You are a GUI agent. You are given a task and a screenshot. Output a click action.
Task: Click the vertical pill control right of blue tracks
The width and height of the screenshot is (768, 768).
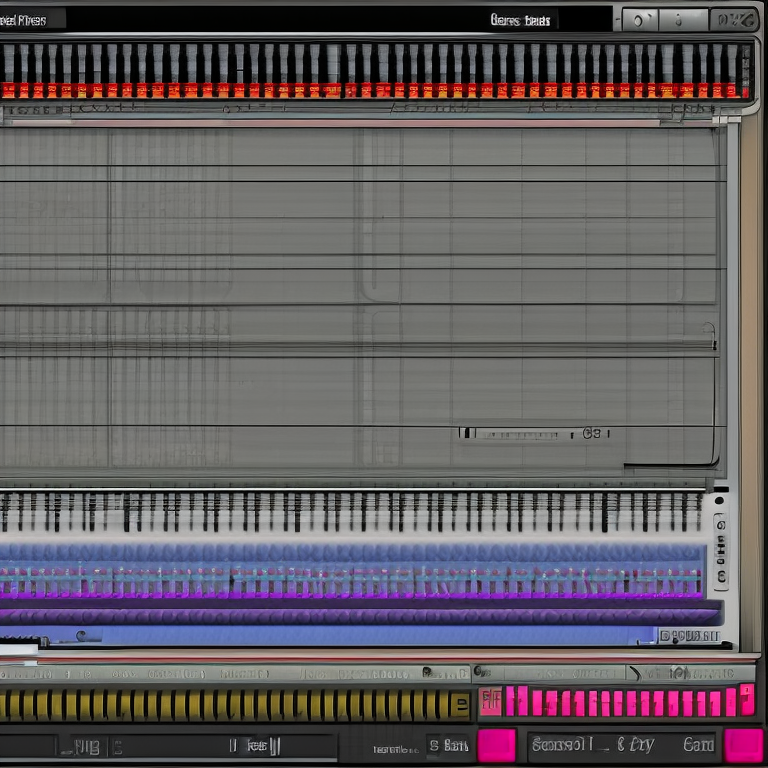720,551
